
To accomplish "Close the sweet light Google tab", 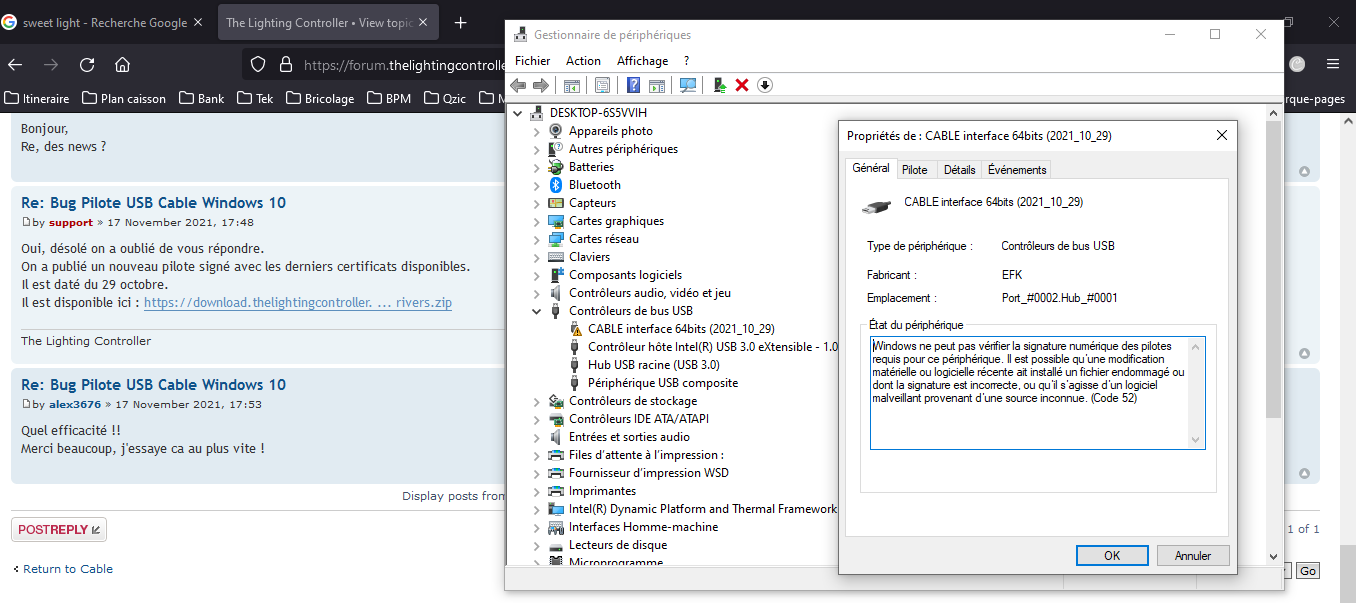I will [197, 22].
